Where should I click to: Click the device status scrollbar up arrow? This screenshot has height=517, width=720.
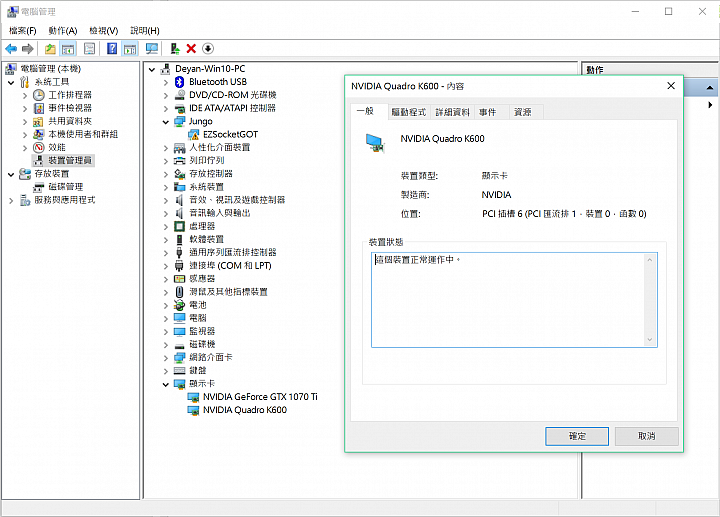(650, 260)
